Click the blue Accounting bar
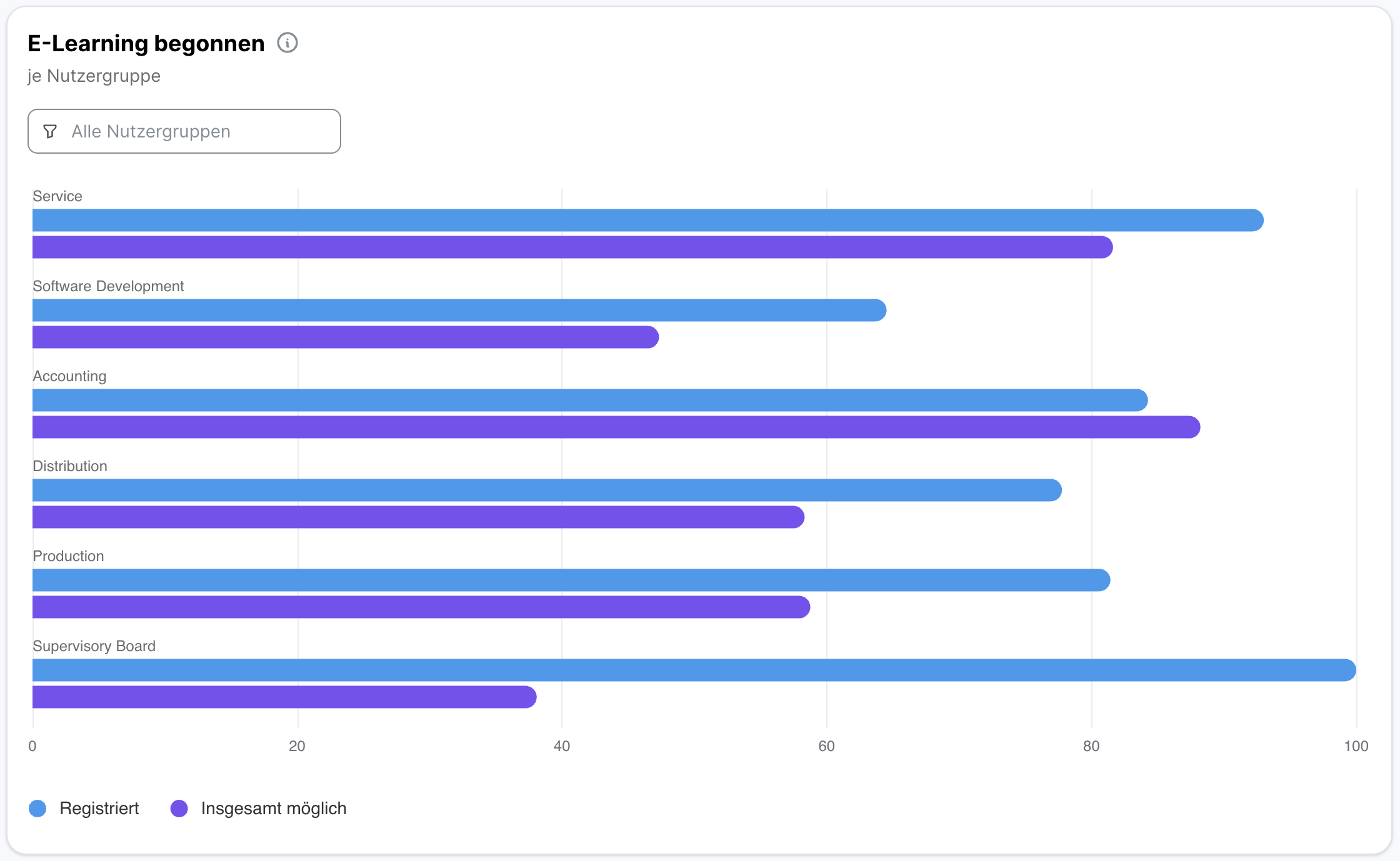1400x861 pixels. tap(589, 401)
